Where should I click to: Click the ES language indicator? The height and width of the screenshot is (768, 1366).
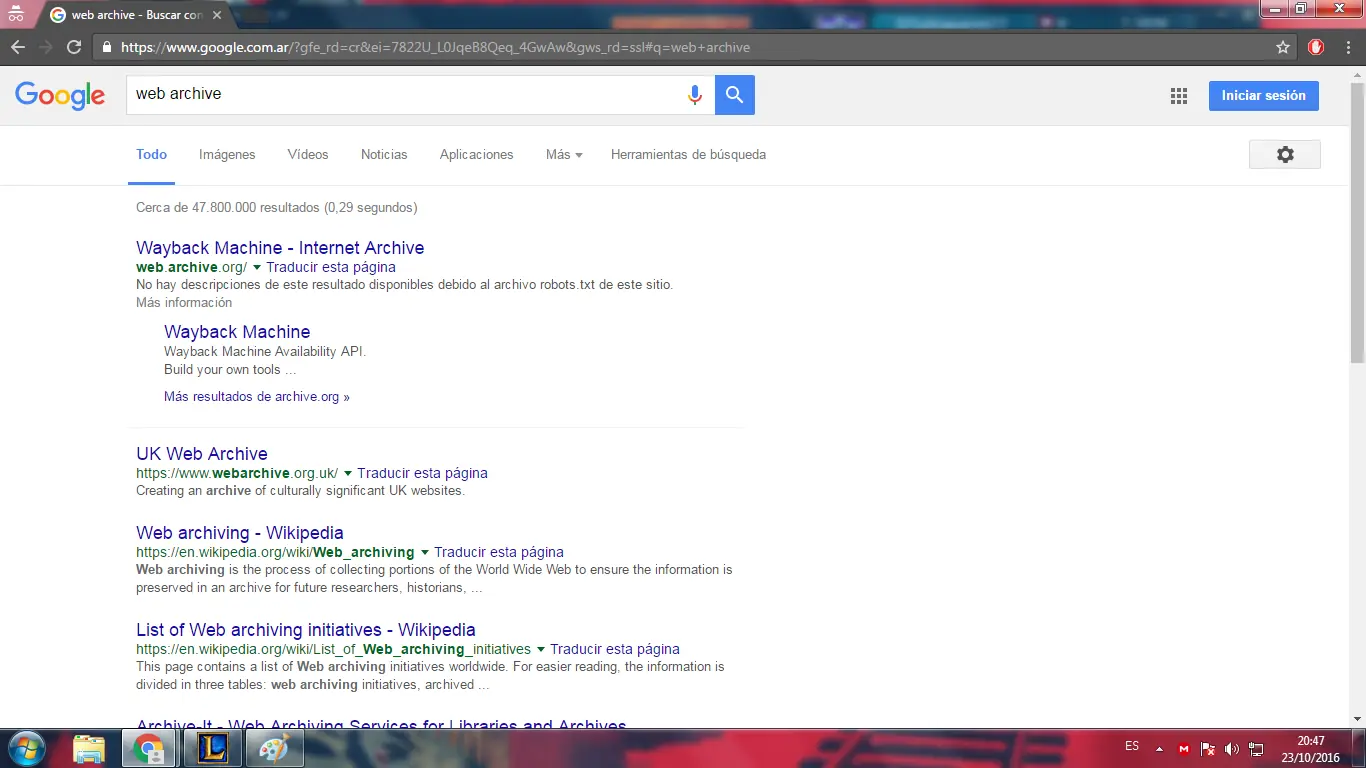pos(1132,746)
